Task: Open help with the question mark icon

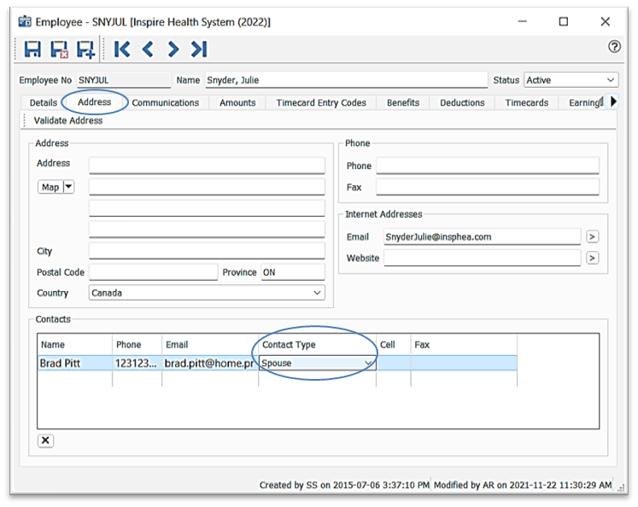Action: tap(614, 47)
